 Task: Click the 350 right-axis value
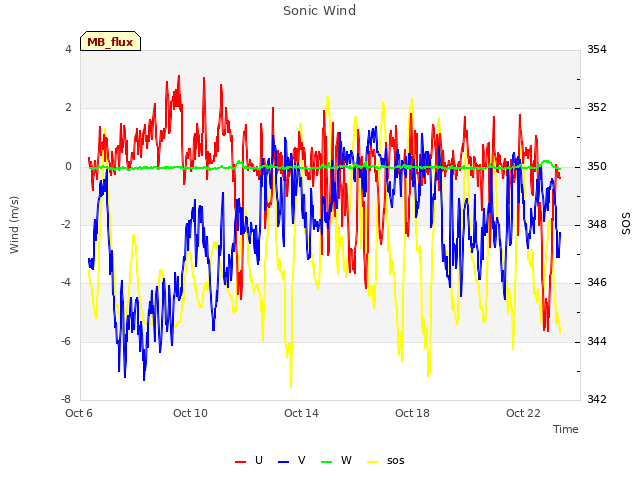[x=597, y=167]
